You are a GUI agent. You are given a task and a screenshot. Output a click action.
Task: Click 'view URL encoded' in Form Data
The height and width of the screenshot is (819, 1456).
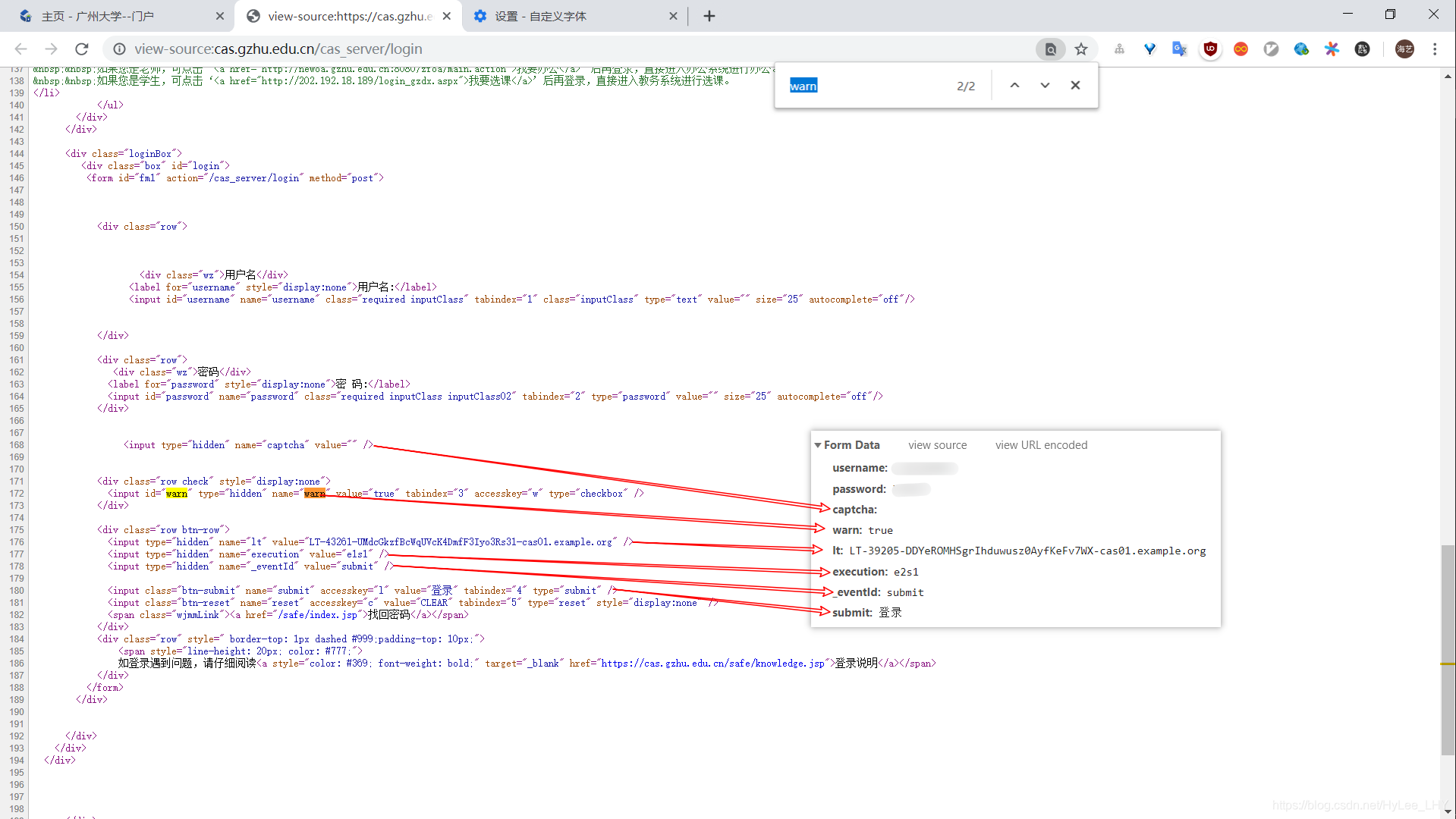tap(1041, 445)
